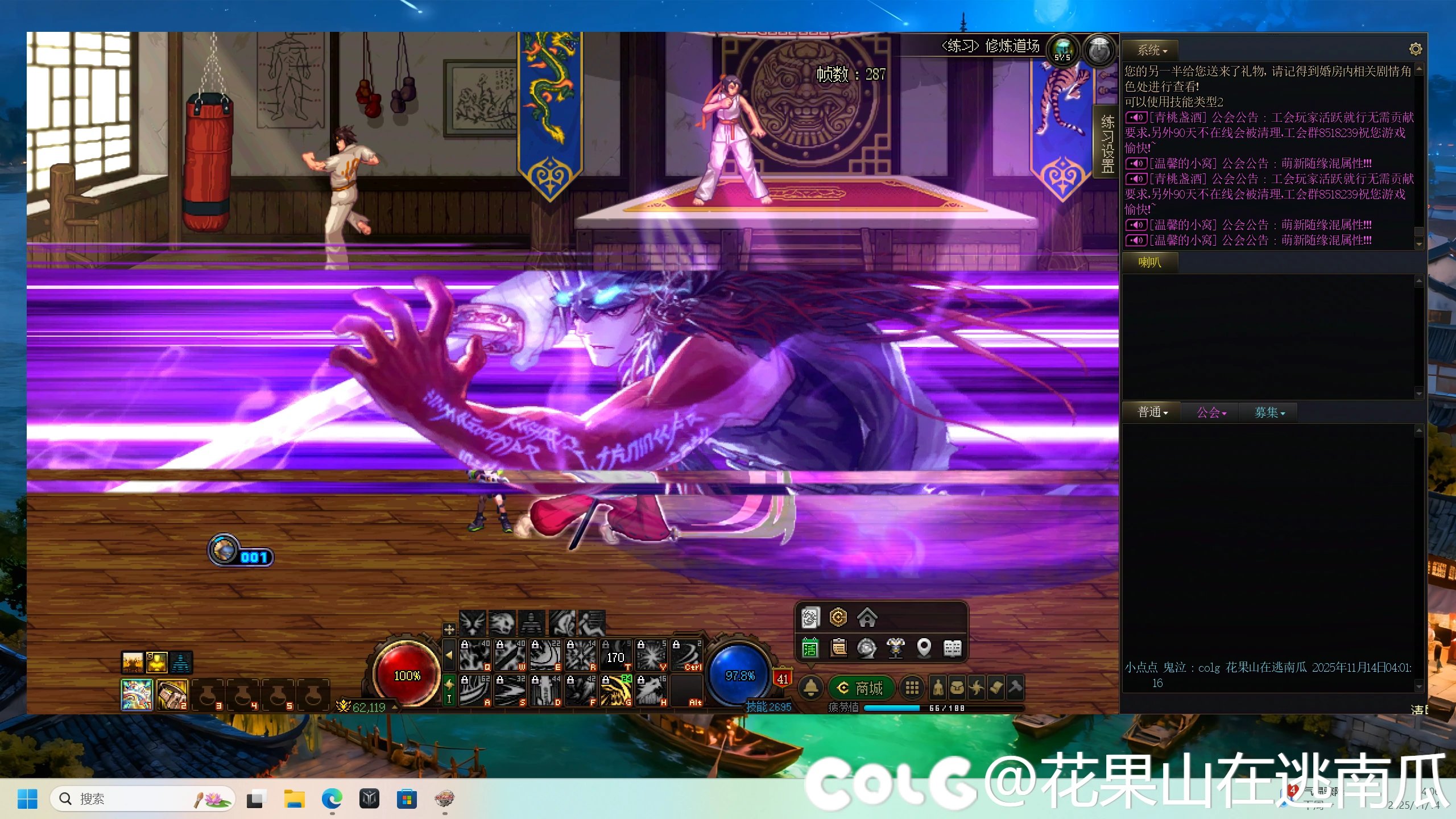Select the 公会 chat tab
The width and height of the screenshot is (1456, 819).
(1211, 412)
